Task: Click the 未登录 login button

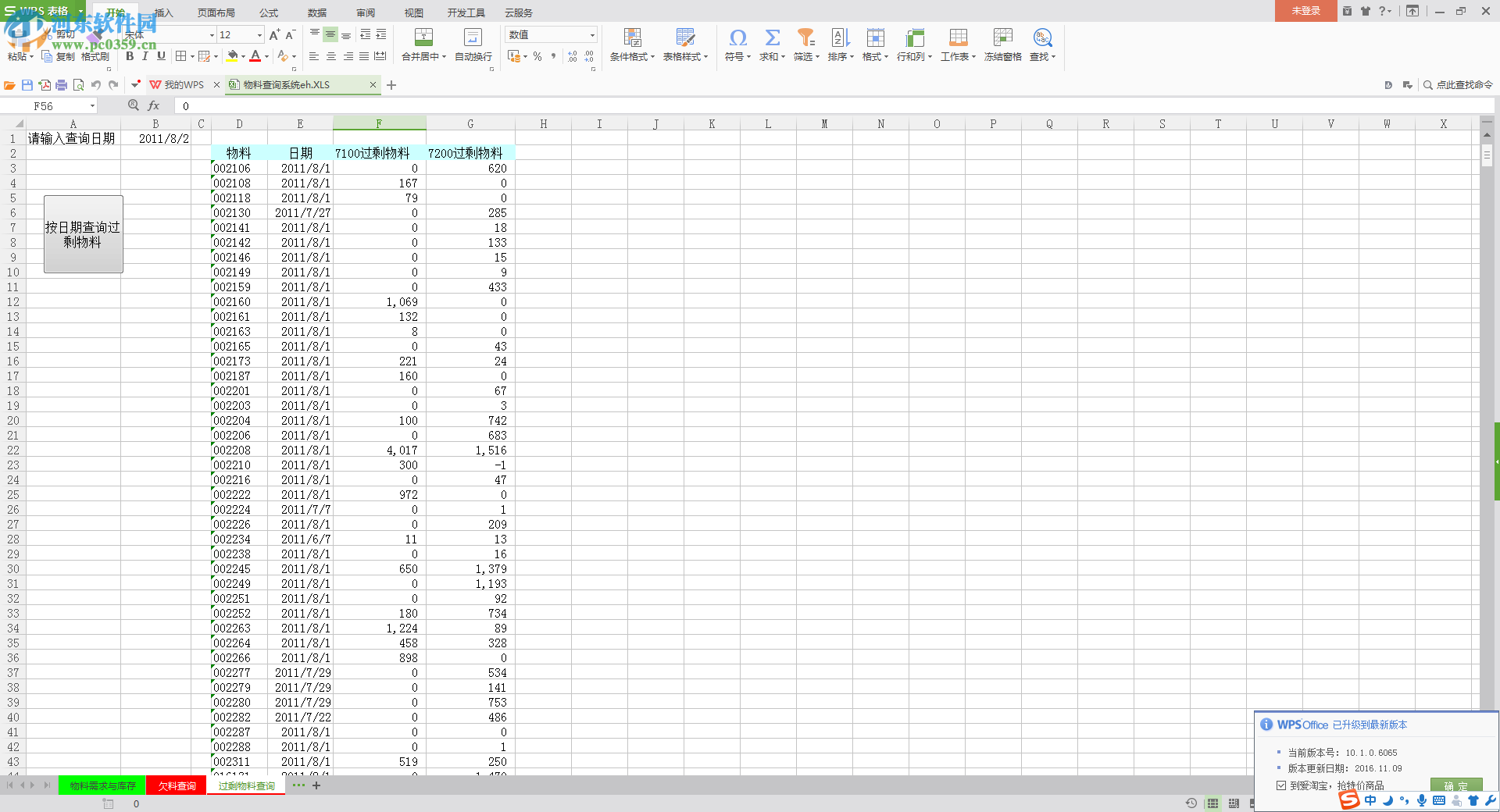Action: (1305, 11)
